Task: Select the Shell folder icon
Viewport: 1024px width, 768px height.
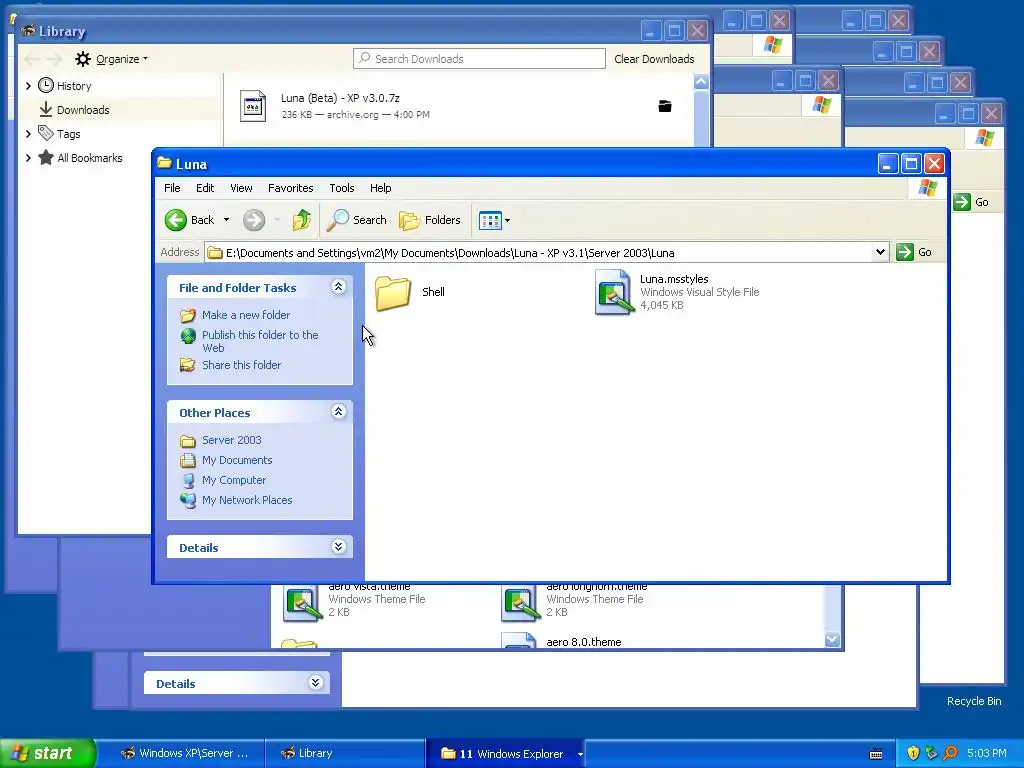Action: click(x=393, y=293)
